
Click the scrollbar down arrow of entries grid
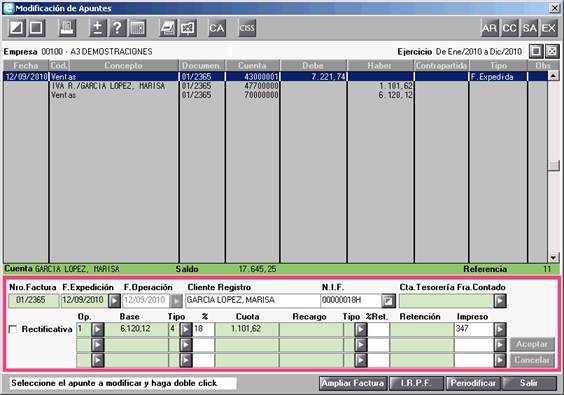tap(553, 258)
